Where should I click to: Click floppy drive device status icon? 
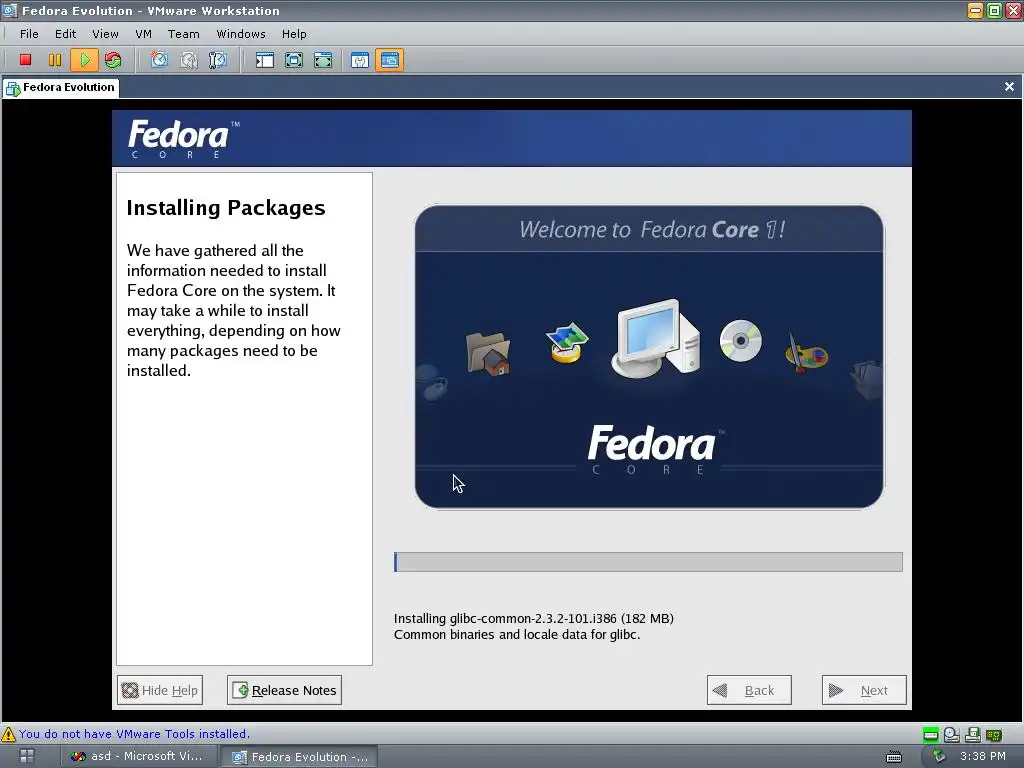[x=972, y=735]
